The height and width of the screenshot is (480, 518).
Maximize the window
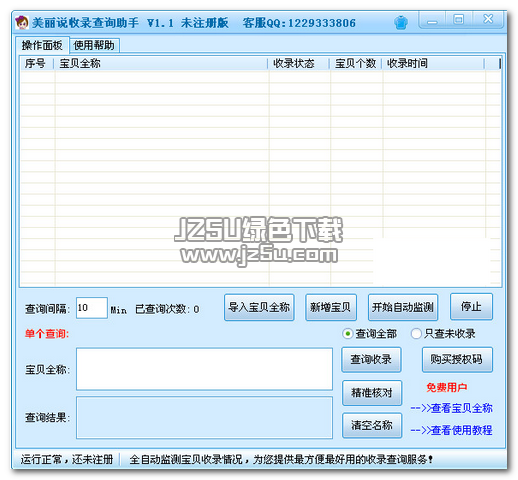[x=459, y=19]
